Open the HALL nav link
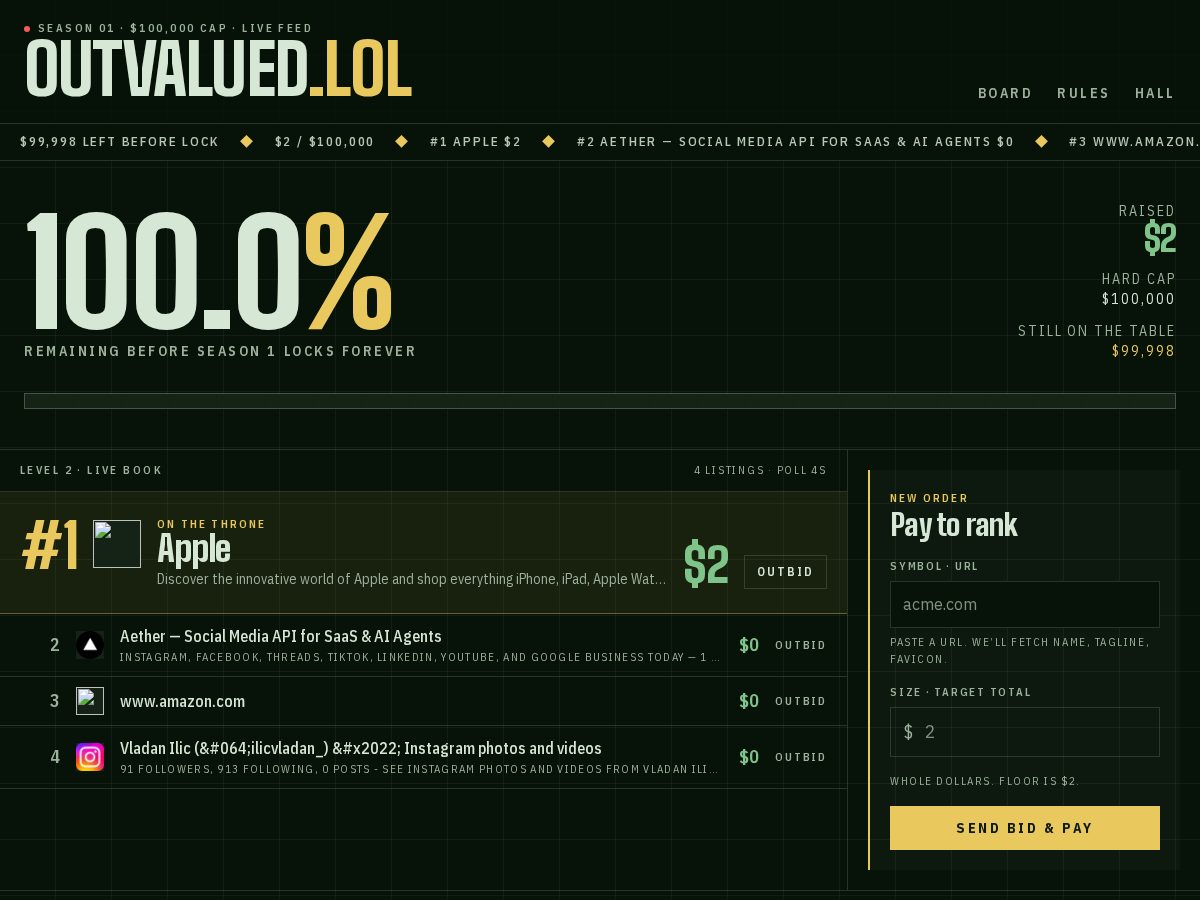The height and width of the screenshot is (900, 1200). [1154, 93]
